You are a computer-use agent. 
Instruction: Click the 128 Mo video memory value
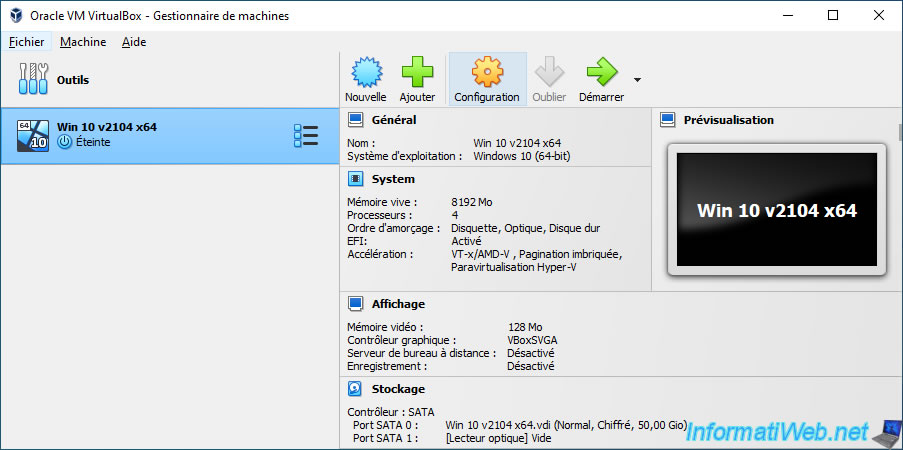[525, 327]
